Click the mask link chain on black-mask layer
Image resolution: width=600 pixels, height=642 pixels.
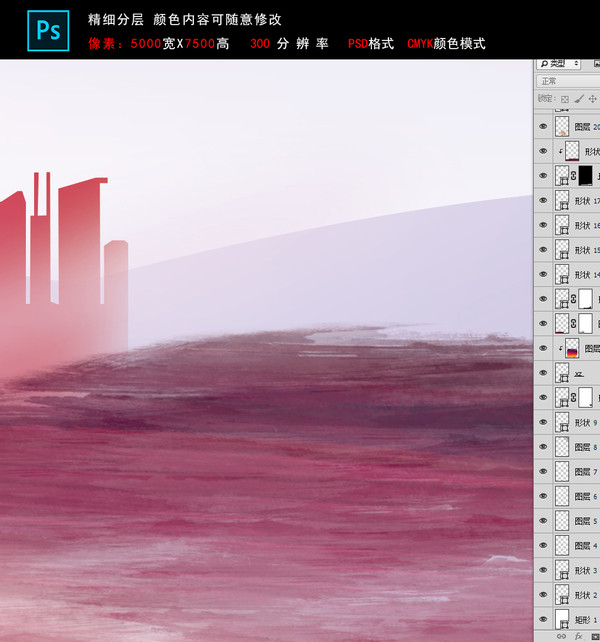pyautogui.click(x=573, y=176)
